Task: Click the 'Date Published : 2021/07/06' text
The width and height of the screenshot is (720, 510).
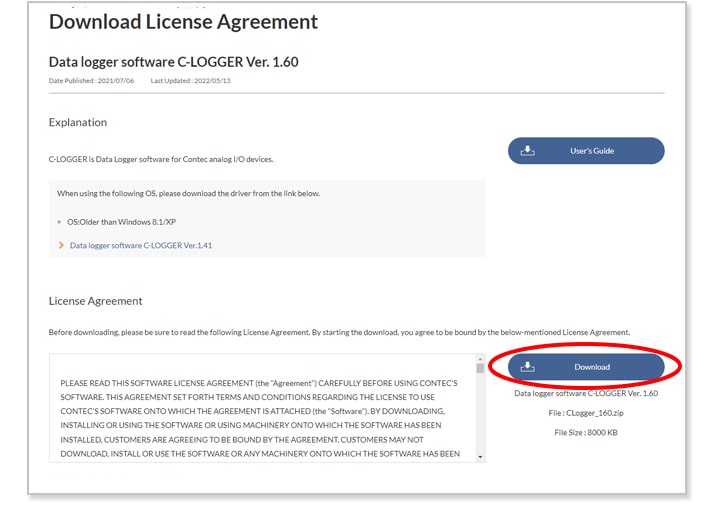Action: 91,80
